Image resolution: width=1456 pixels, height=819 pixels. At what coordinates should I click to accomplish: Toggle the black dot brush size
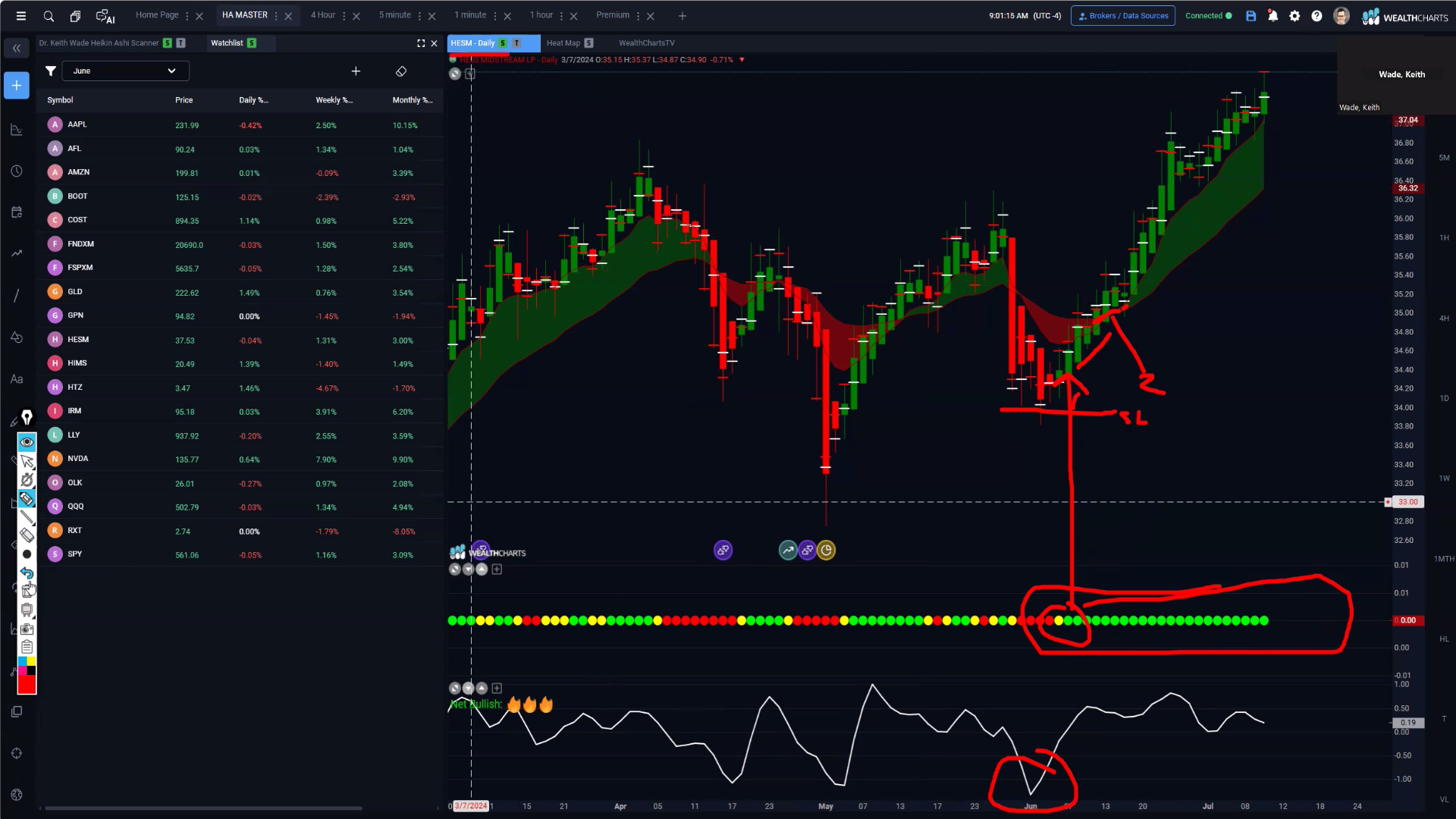pos(27,554)
